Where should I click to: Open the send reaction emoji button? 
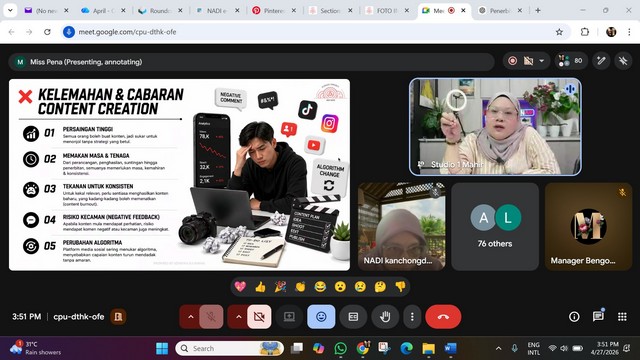pos(321,317)
